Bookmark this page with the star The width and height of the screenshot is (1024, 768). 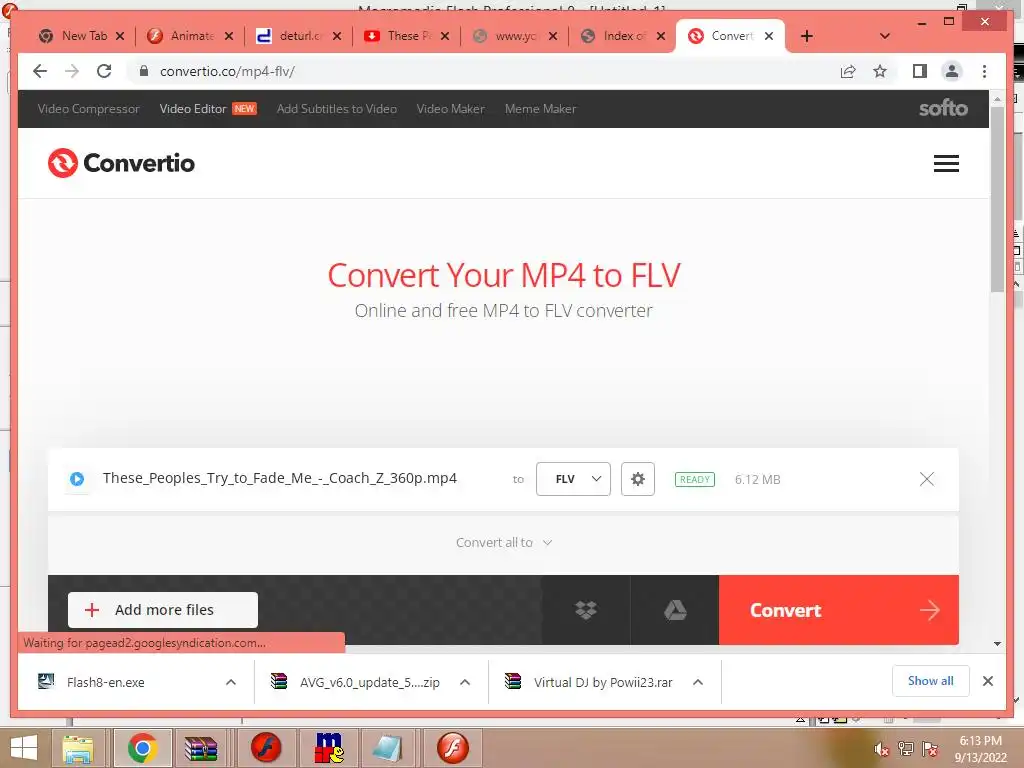click(880, 71)
